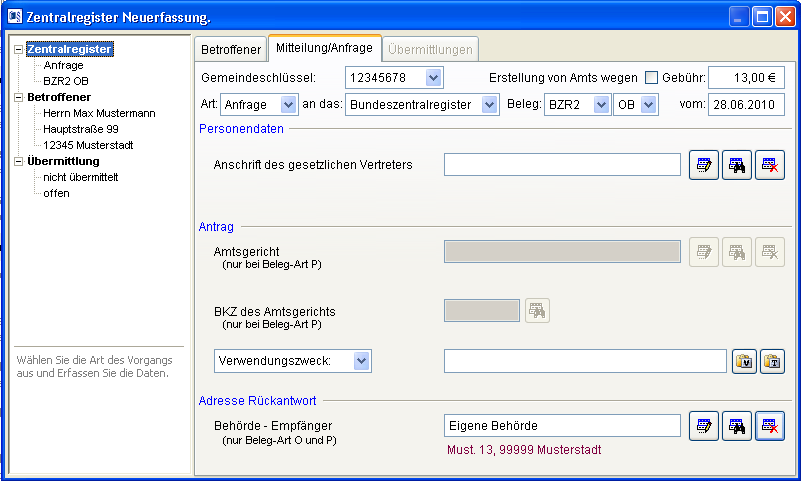This screenshot has height=481, width=801.
Task: Click delete icon for Behörde - Empfänger
Action: pos(770,426)
